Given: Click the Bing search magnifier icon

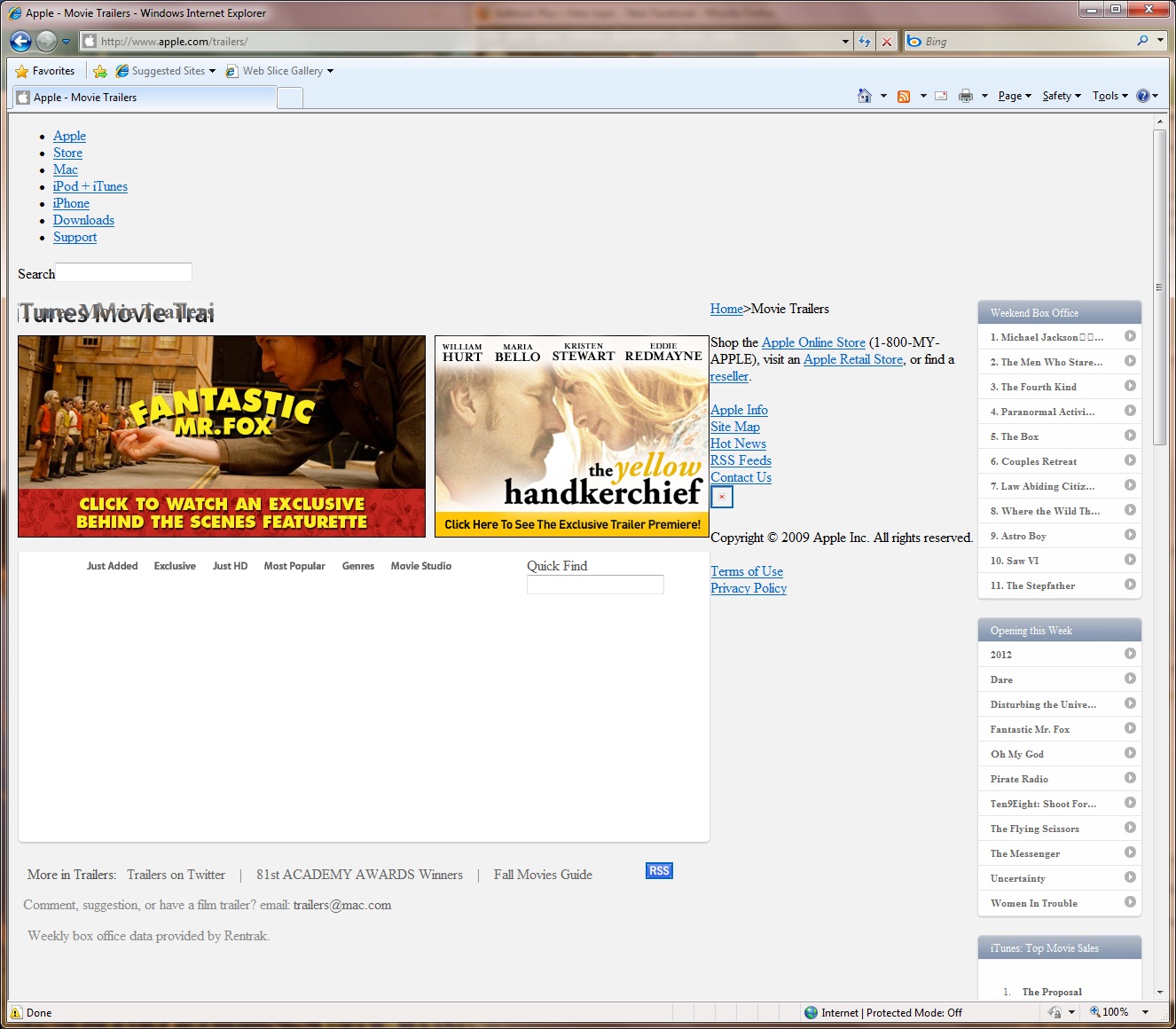Looking at the screenshot, I should point(1143,41).
